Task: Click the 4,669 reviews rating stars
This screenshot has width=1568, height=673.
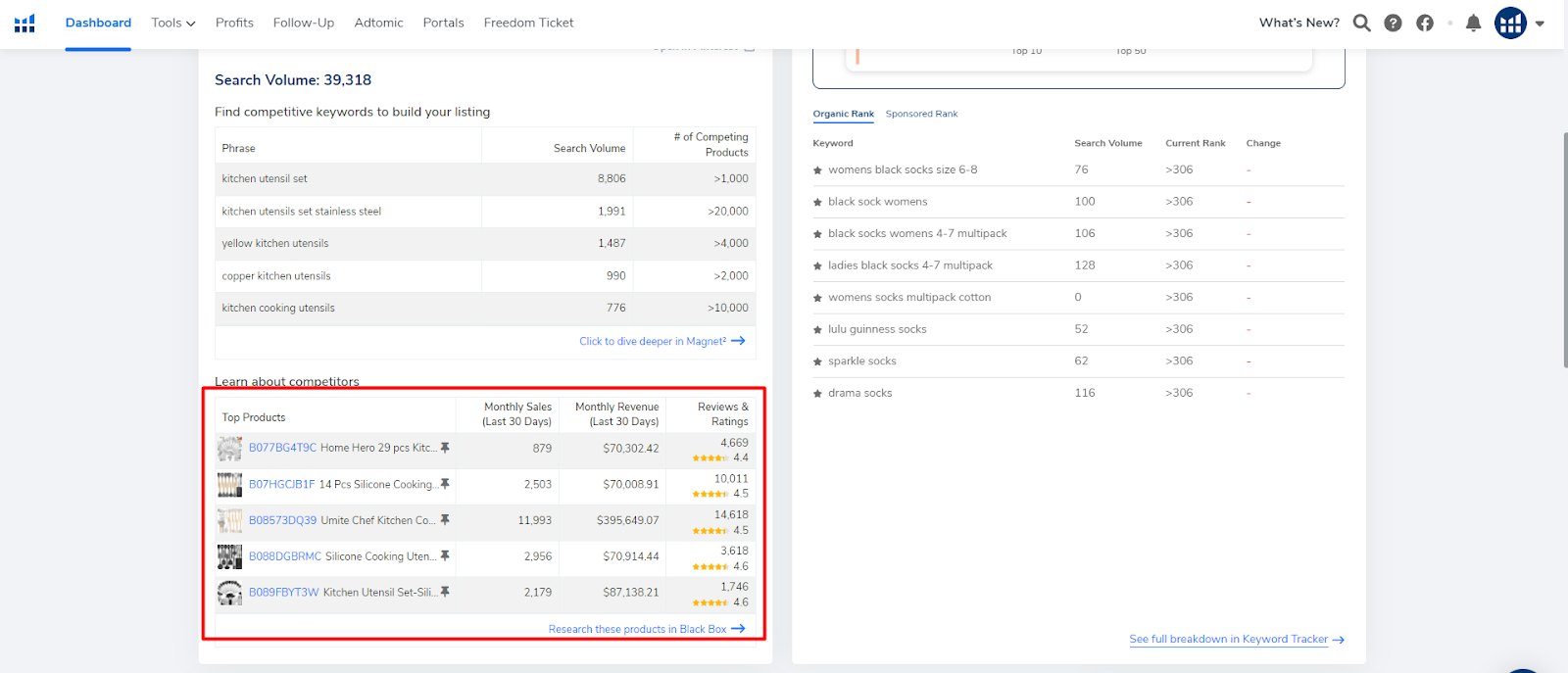Action: coord(710,458)
